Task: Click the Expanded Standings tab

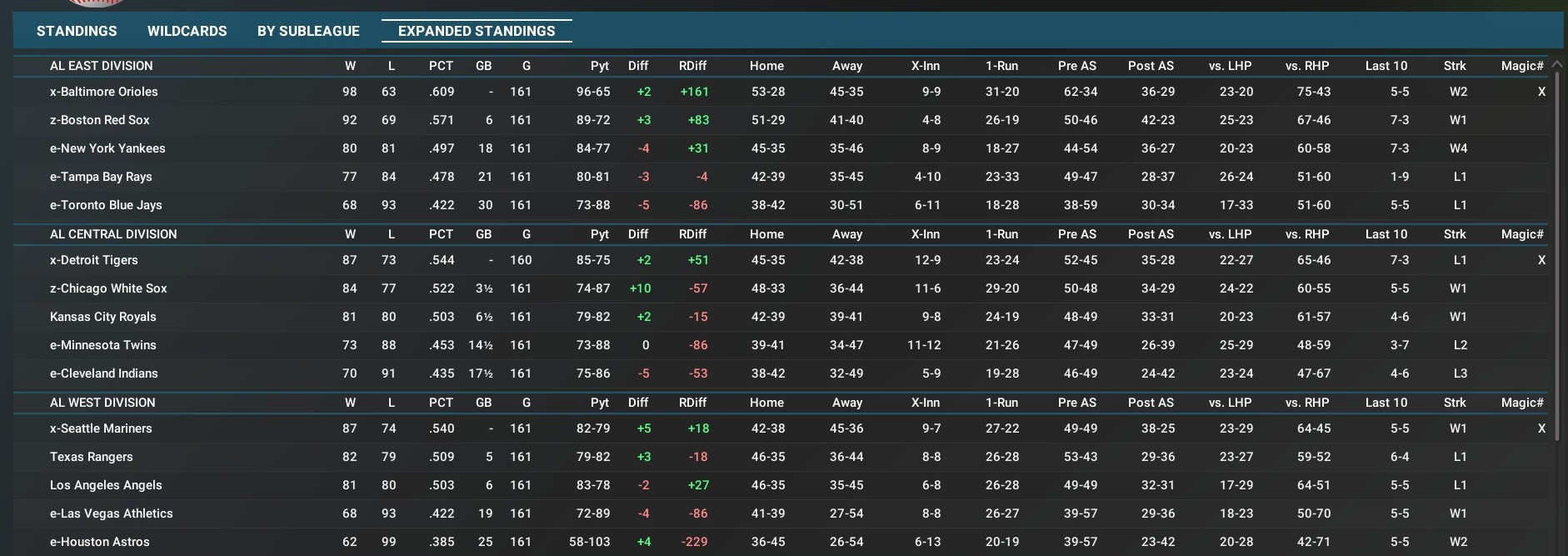Action: (x=477, y=31)
